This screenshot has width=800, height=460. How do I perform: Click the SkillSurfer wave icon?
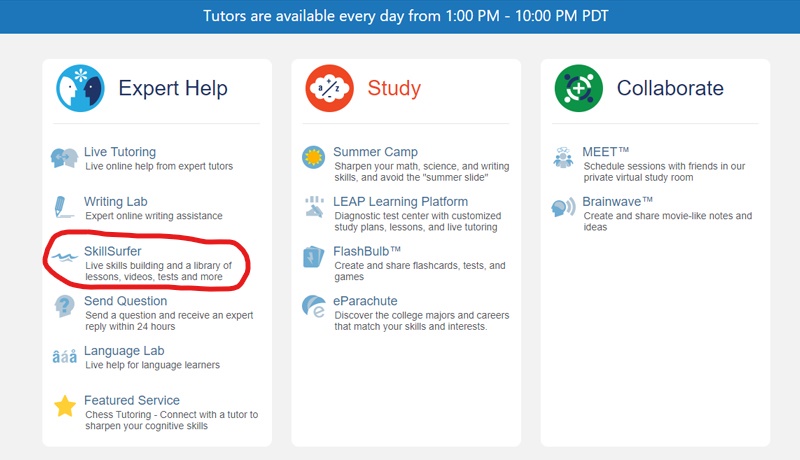(66, 257)
